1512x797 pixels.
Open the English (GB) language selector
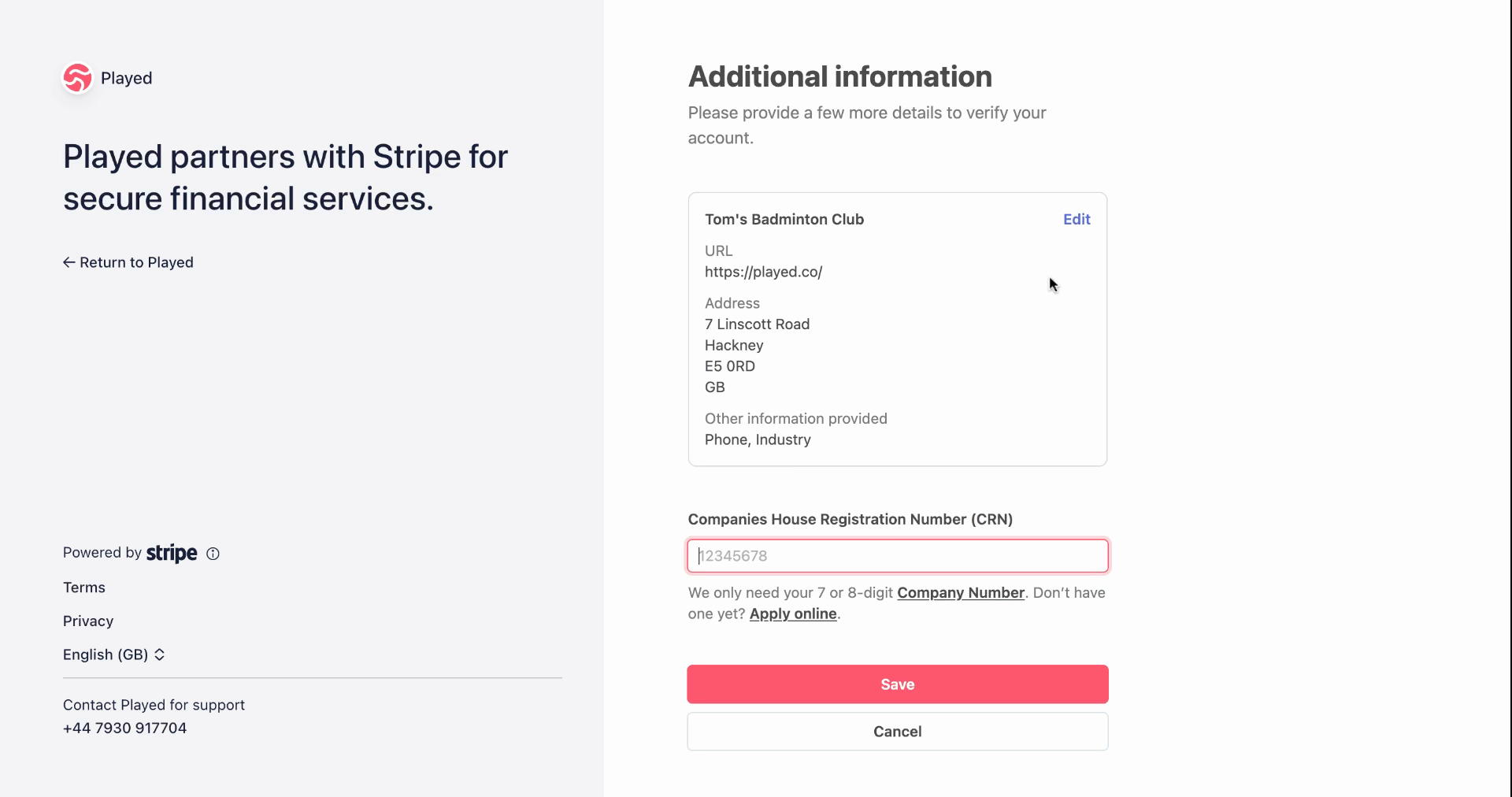(114, 654)
